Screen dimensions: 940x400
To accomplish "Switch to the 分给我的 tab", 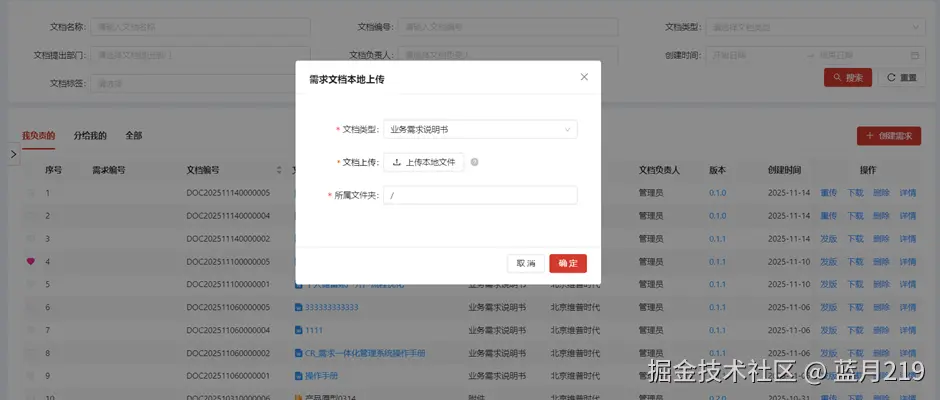I will coord(90,136).
